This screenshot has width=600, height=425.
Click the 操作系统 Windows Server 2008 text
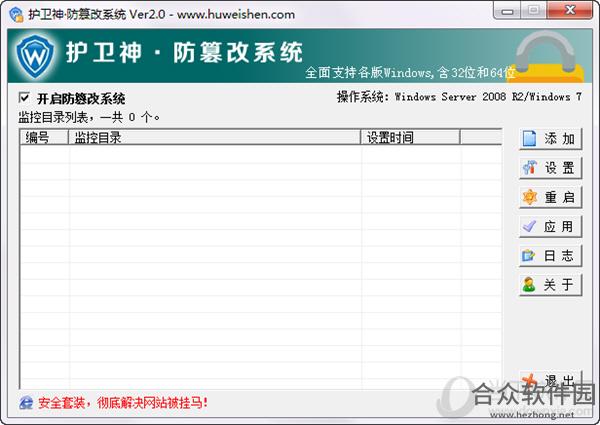coord(459,97)
